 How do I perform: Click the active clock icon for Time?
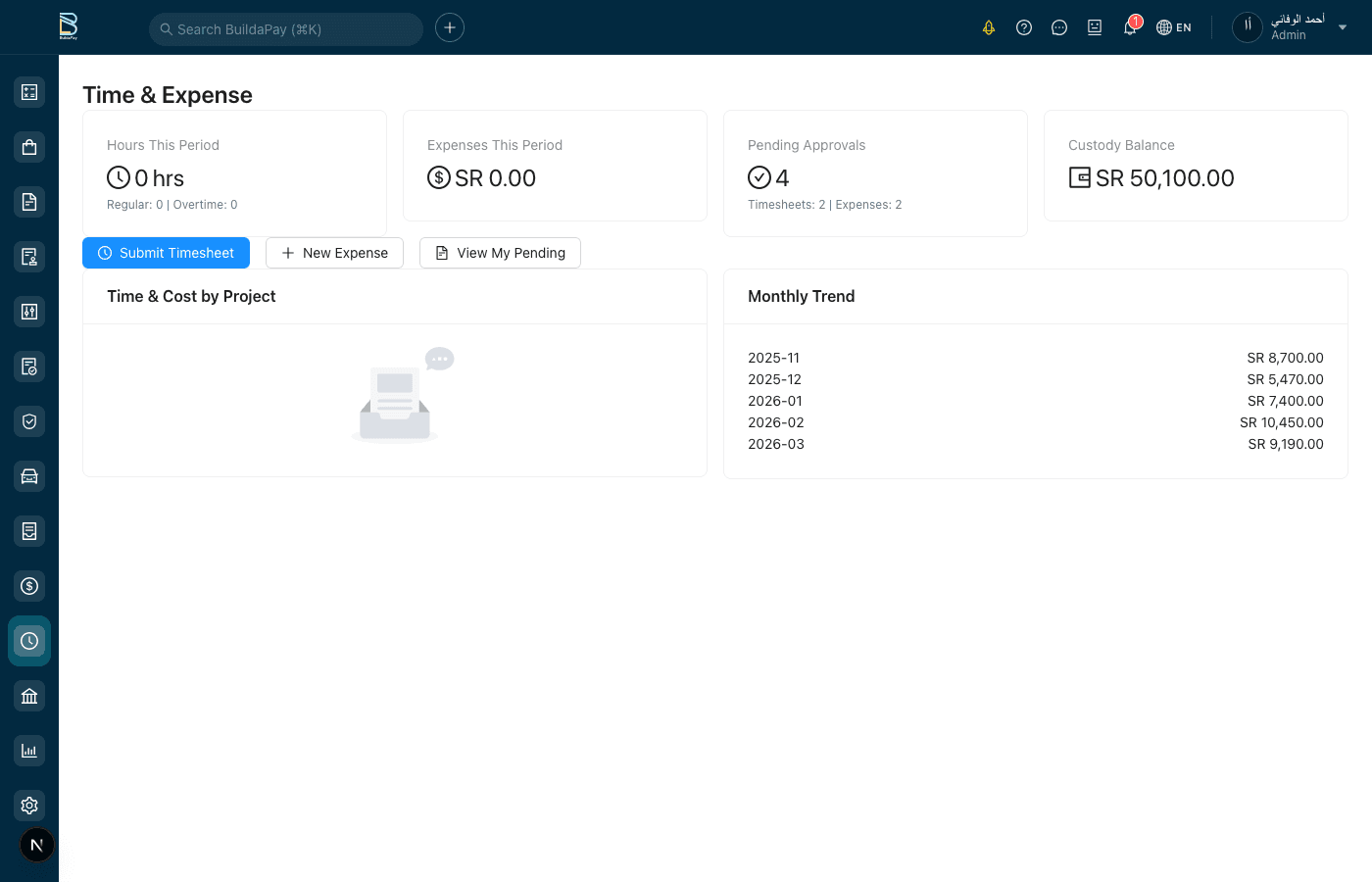(x=28, y=640)
